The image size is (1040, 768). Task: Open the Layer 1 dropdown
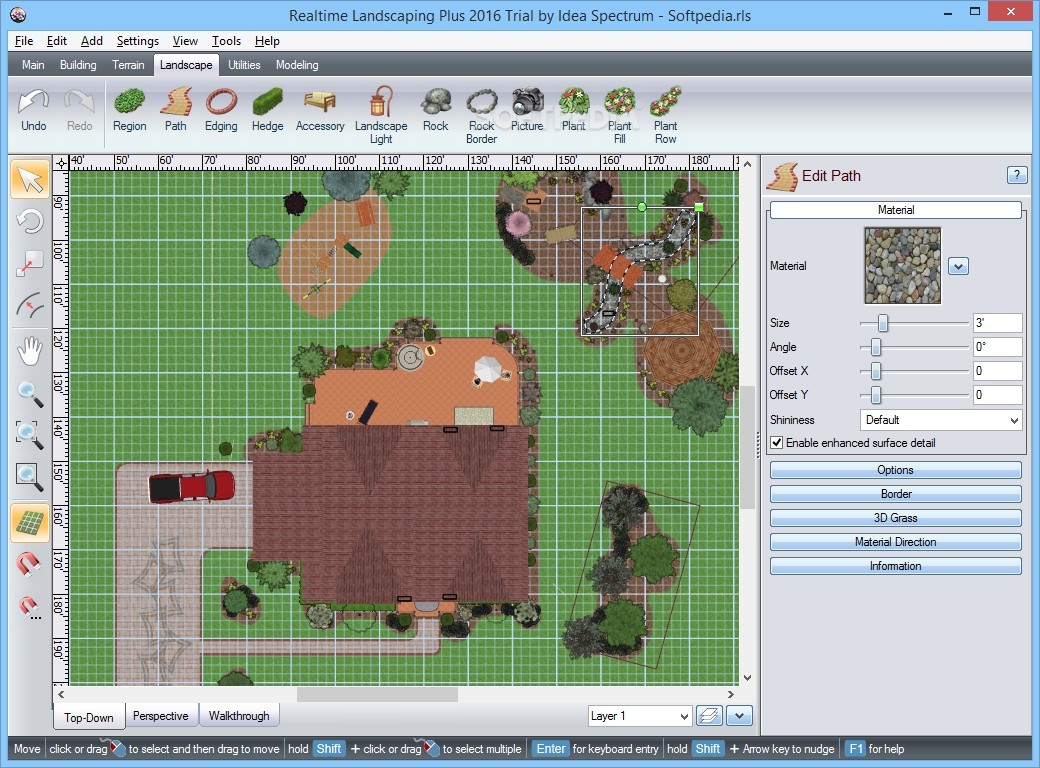pos(639,716)
